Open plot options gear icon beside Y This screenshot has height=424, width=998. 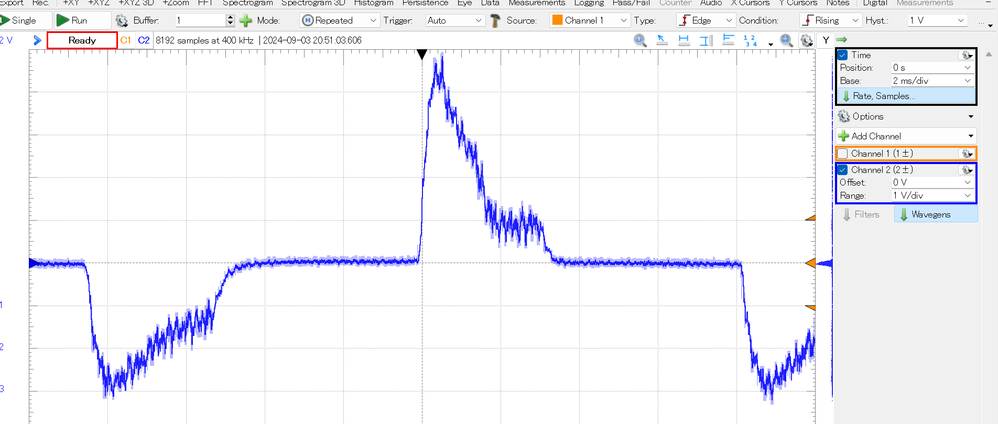(x=807, y=41)
